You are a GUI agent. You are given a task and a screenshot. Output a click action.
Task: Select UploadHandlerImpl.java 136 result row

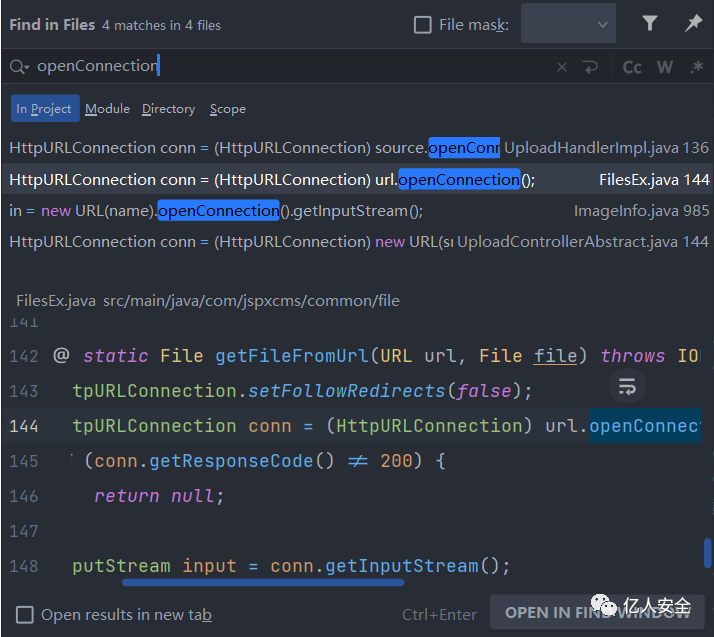pyautogui.click(x=357, y=148)
